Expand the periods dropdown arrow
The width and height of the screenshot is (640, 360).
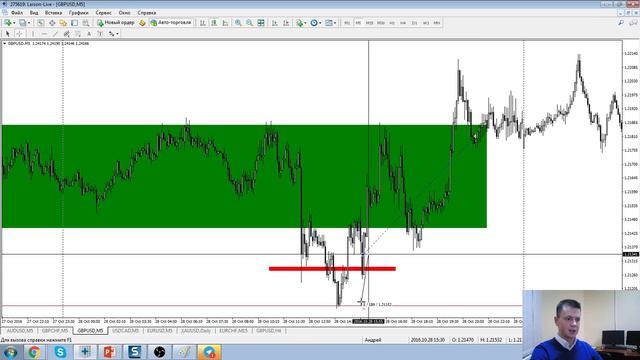[320, 23]
